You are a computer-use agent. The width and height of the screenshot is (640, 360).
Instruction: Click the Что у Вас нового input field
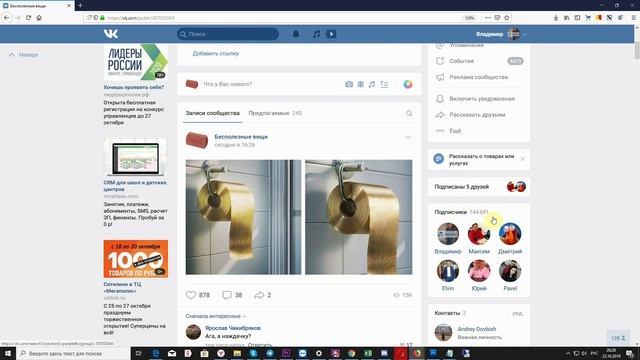tap(269, 84)
